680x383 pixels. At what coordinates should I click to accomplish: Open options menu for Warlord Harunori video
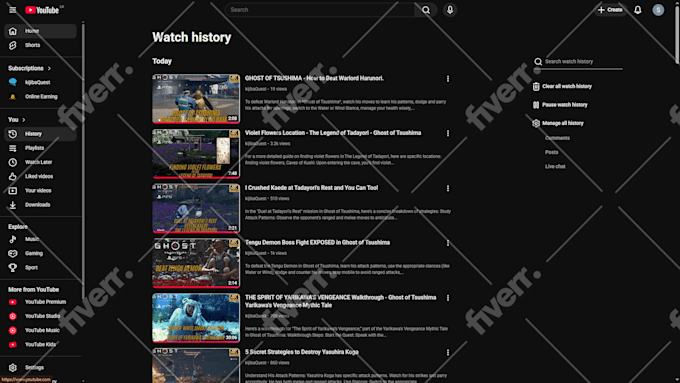[x=448, y=79]
